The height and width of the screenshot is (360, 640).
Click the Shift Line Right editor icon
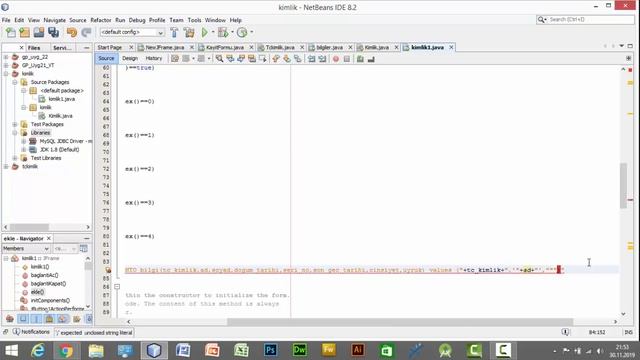[322, 59]
